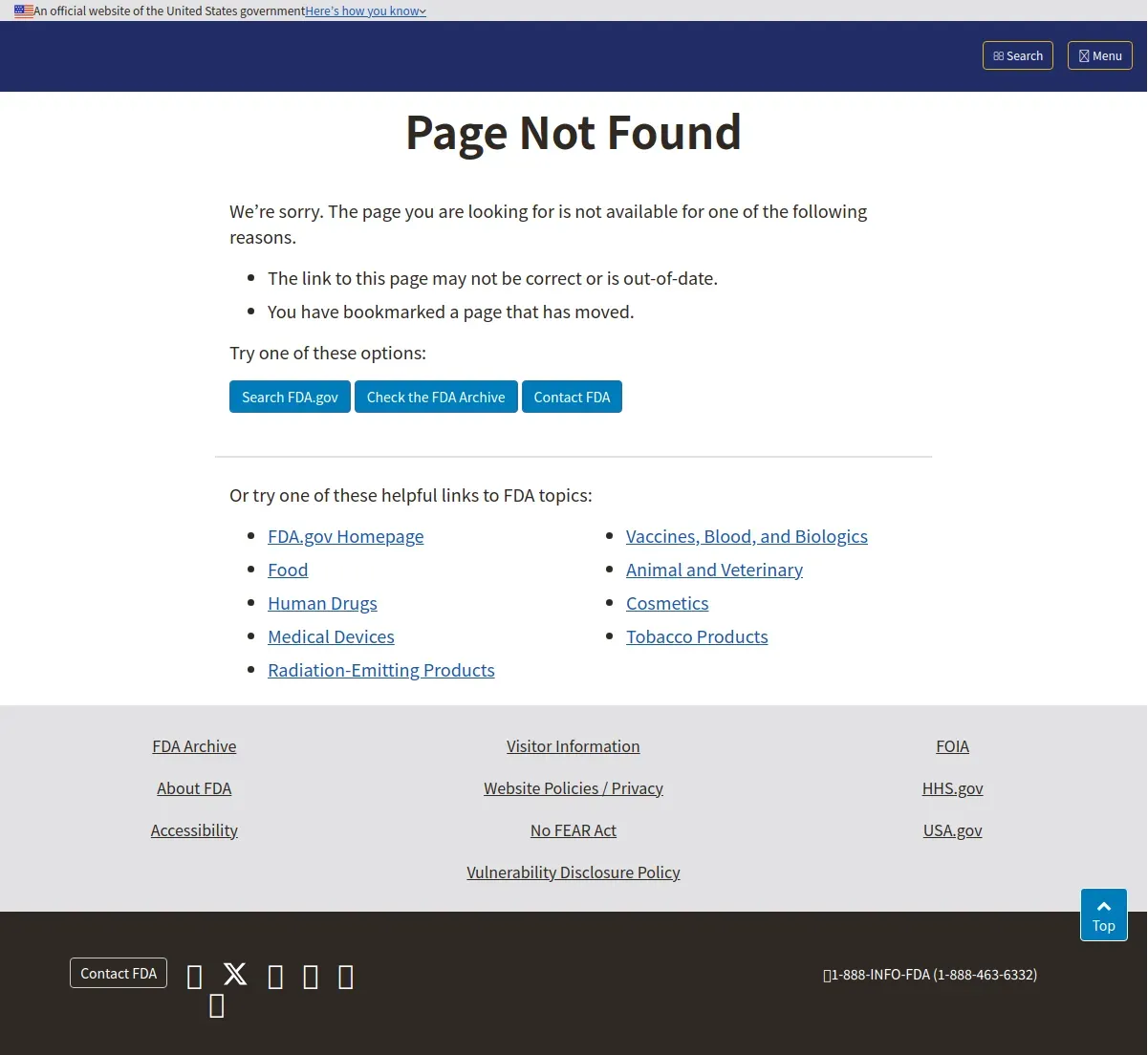Click the 1-888-INFO-FDA phone number text
Screen dimensions: 1148x1055
(x=934, y=975)
